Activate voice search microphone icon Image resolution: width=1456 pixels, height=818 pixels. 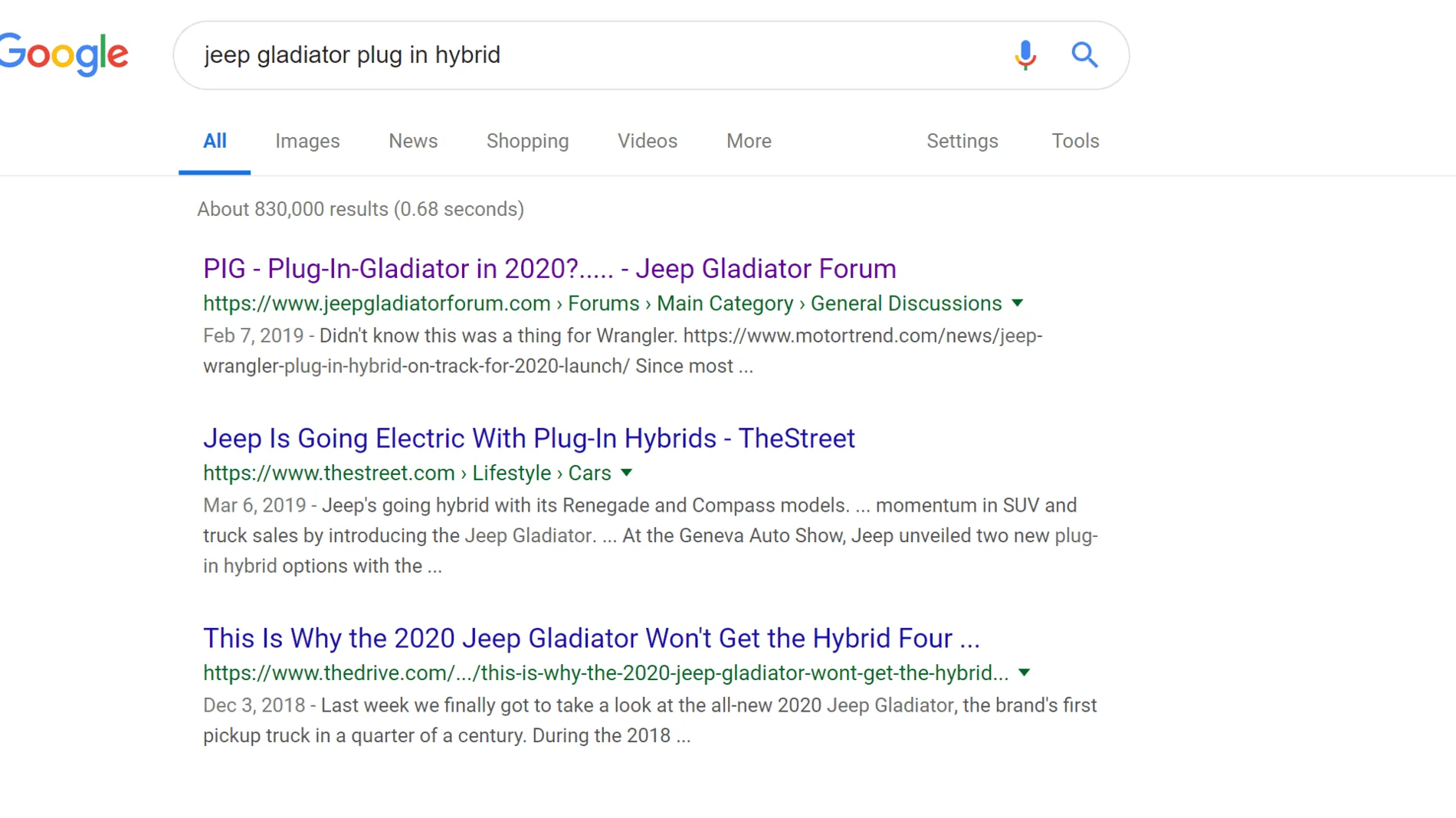[1025, 55]
